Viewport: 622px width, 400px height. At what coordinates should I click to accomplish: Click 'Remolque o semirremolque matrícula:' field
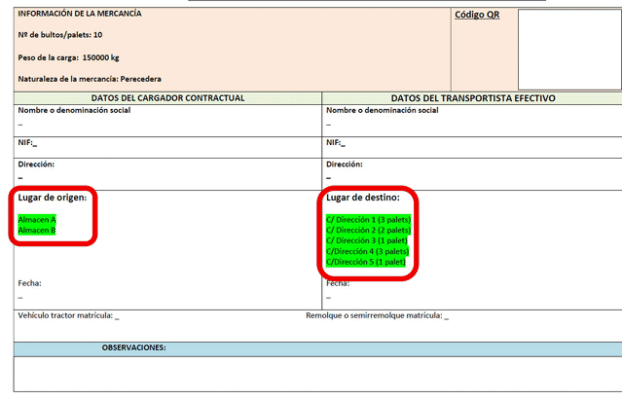click(x=377, y=315)
